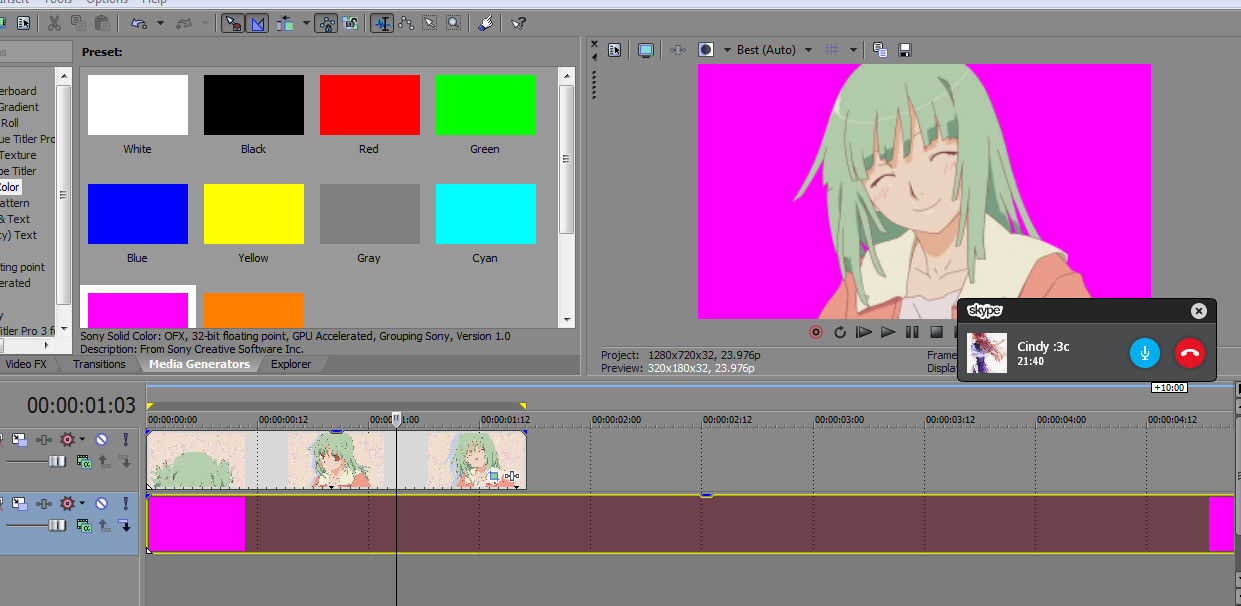1241x606 pixels.
Task: Play the preview
Action: pos(888,332)
